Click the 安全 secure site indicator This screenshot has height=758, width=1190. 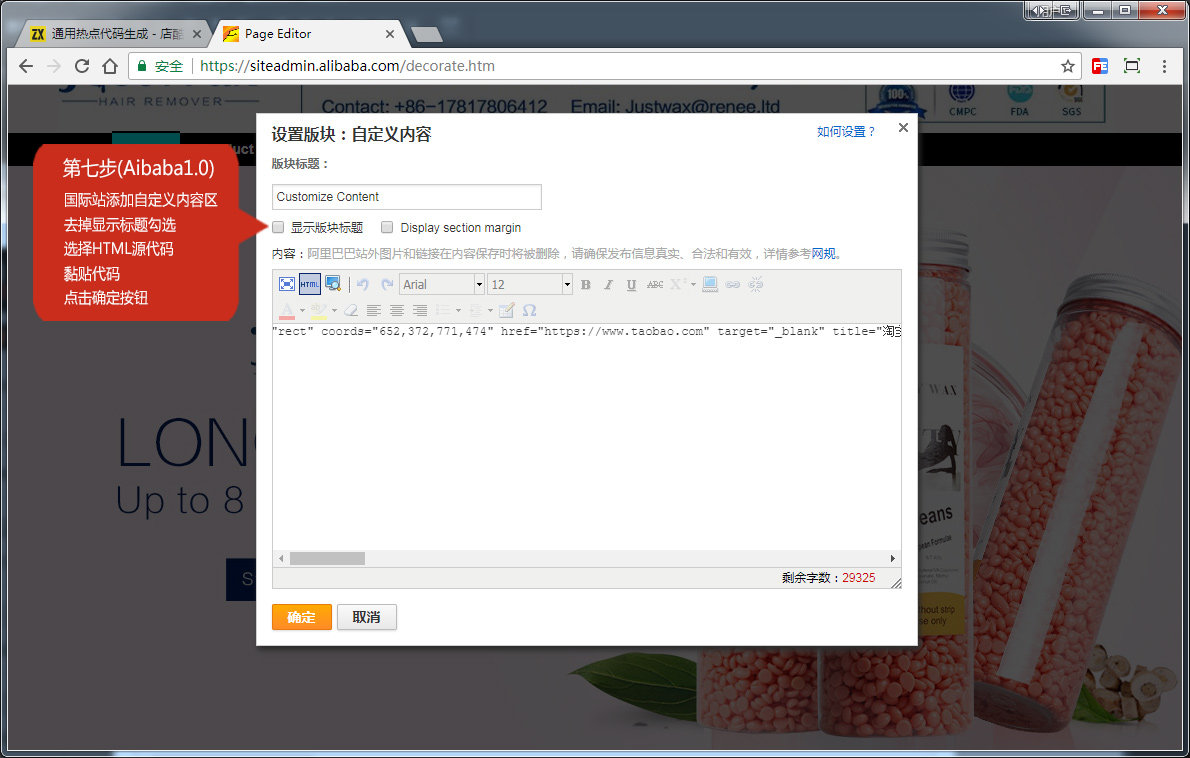161,66
